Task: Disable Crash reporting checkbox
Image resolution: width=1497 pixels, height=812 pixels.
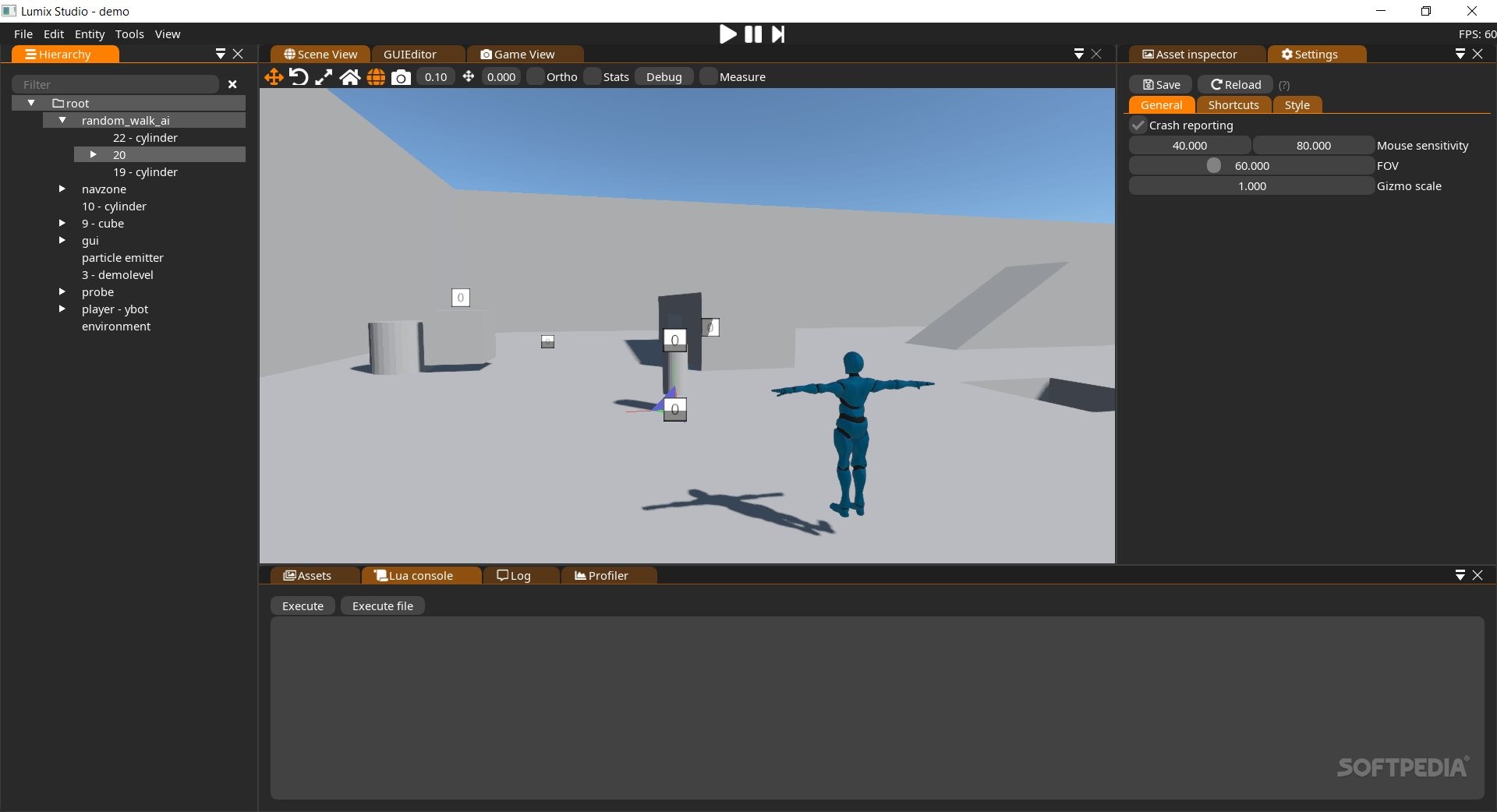Action: click(x=1138, y=125)
